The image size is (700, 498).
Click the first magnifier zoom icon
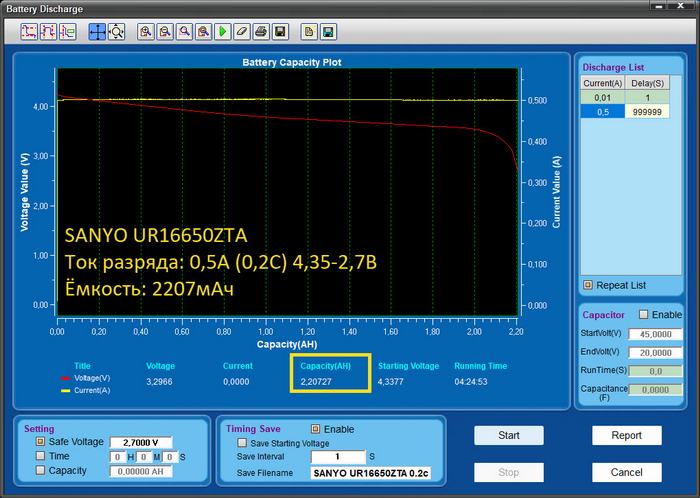pyautogui.click(x=146, y=32)
